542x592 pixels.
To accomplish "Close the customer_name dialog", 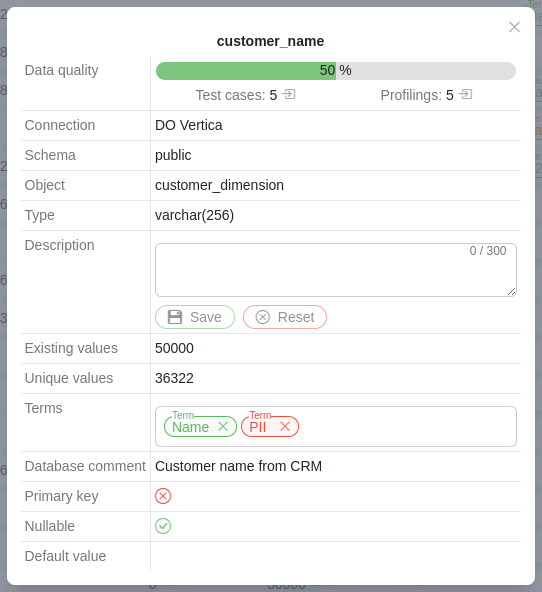I will coord(514,27).
